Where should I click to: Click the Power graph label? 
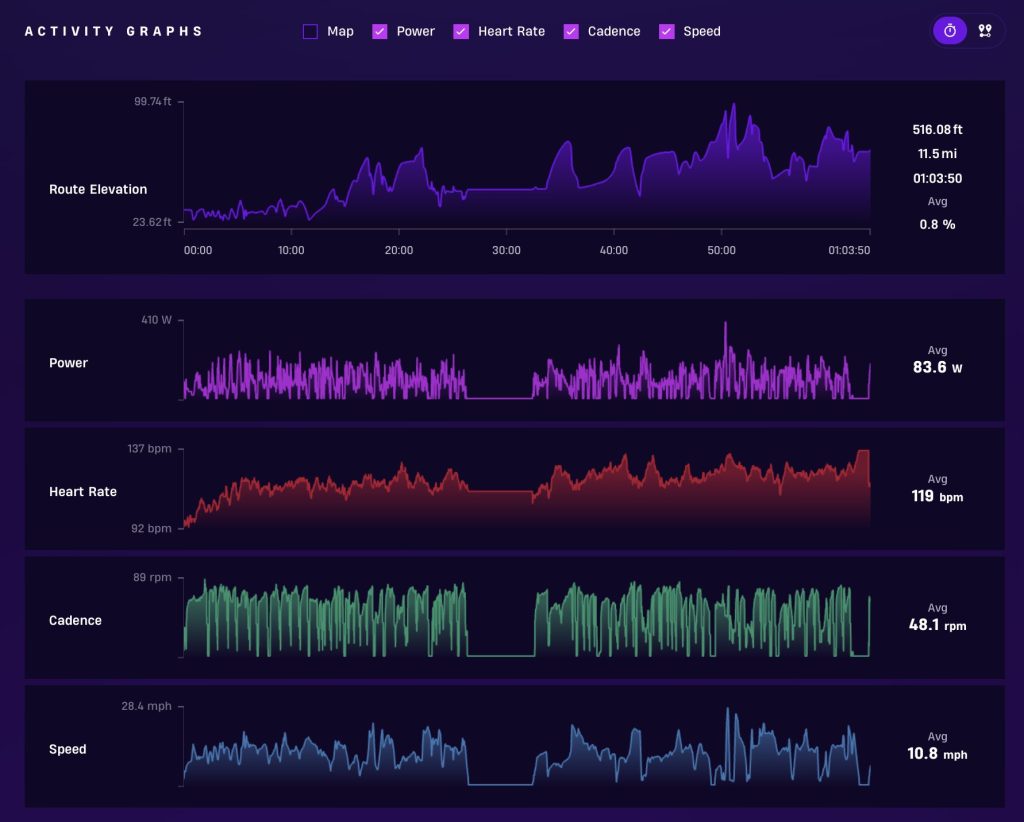pos(69,363)
